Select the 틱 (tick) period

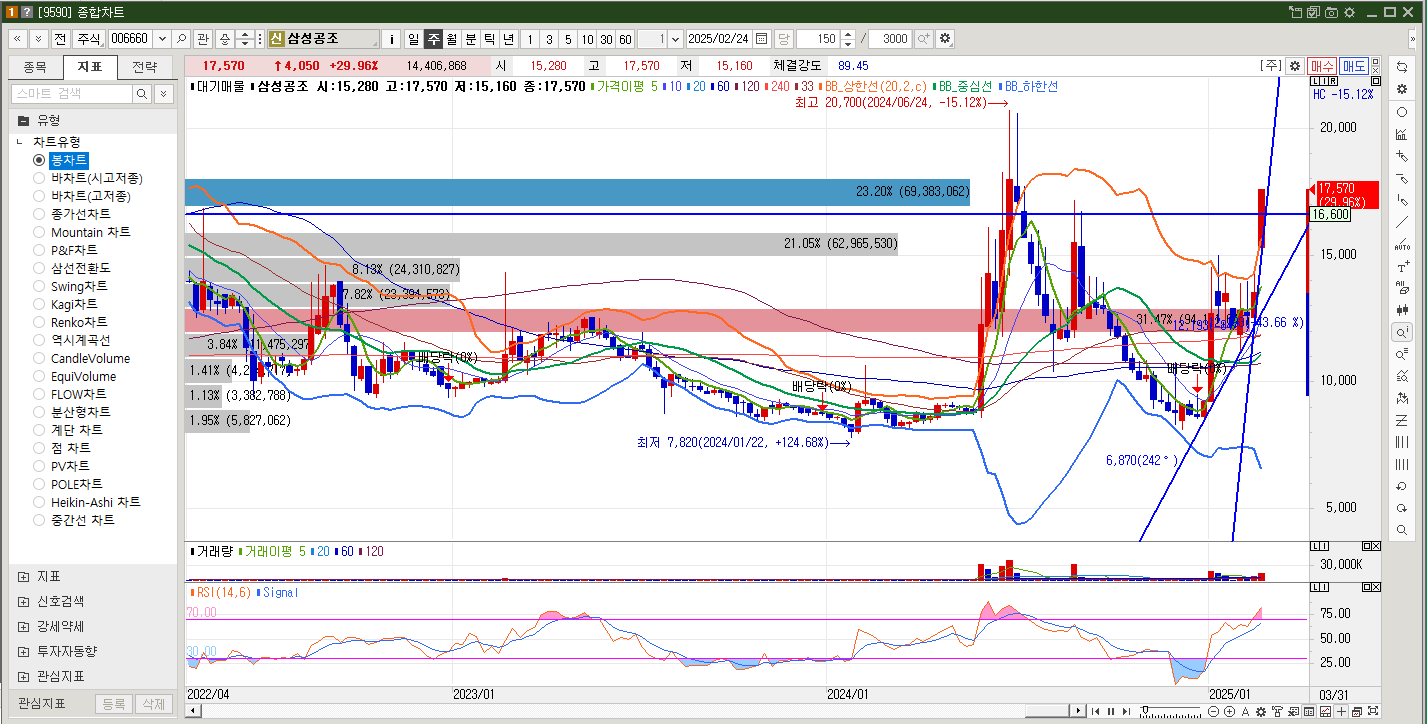(490, 38)
